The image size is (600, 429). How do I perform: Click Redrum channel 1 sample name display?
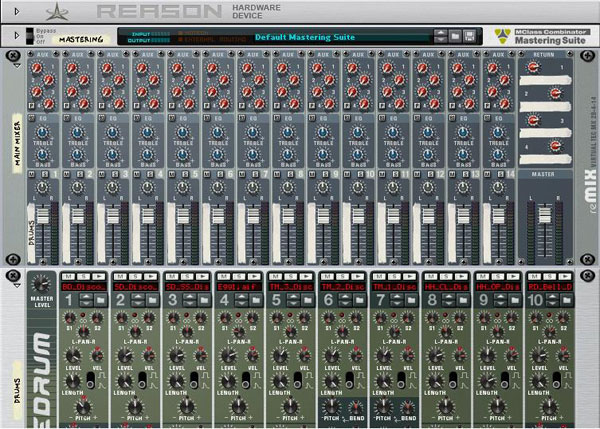pos(83,287)
